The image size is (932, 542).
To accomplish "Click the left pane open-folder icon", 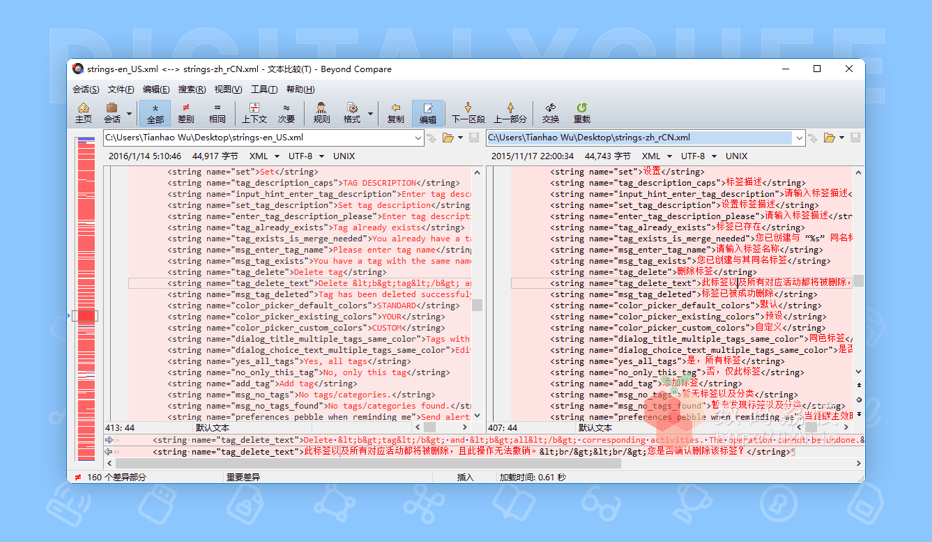I will pyautogui.click(x=448, y=138).
